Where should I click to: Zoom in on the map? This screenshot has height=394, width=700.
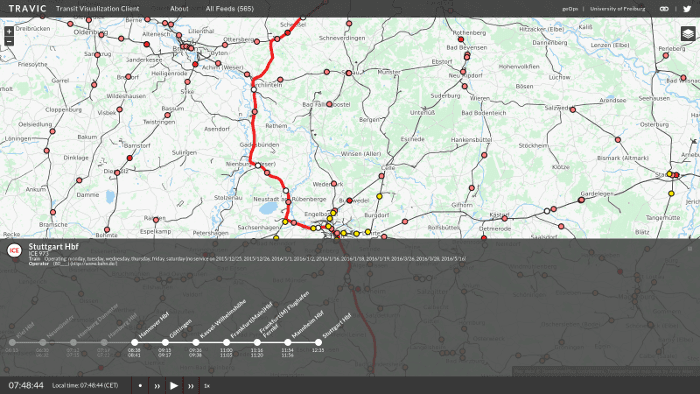coord(9,31)
